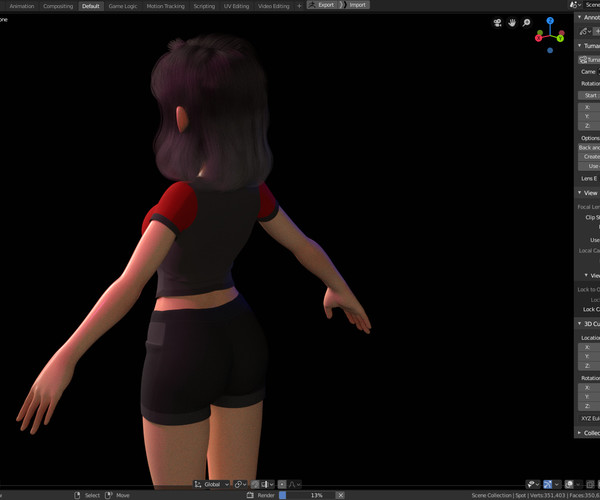Click the Create option in Turnaround
Viewport: 600px width, 500px height.
coord(589,156)
